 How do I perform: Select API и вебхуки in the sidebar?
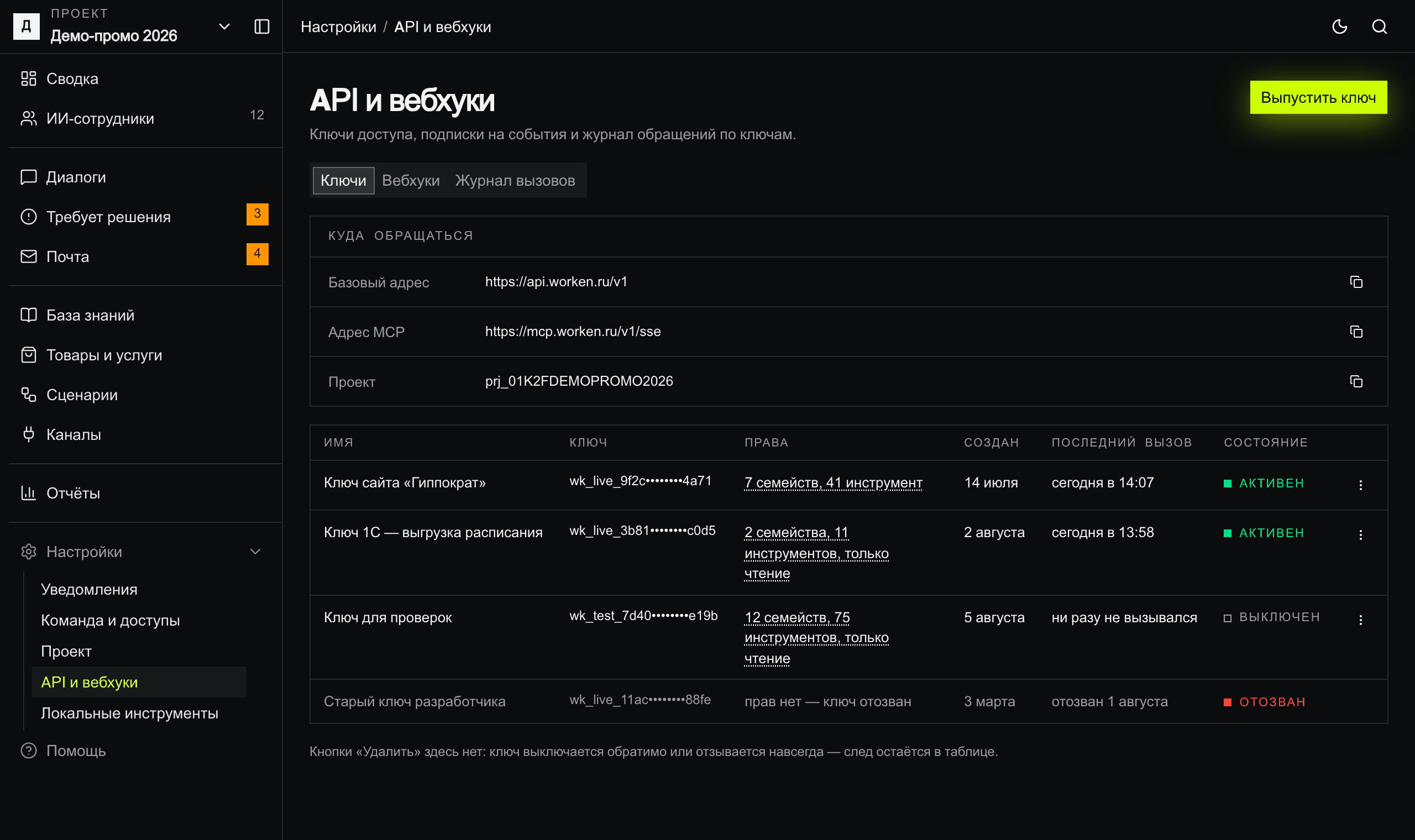tap(139, 682)
